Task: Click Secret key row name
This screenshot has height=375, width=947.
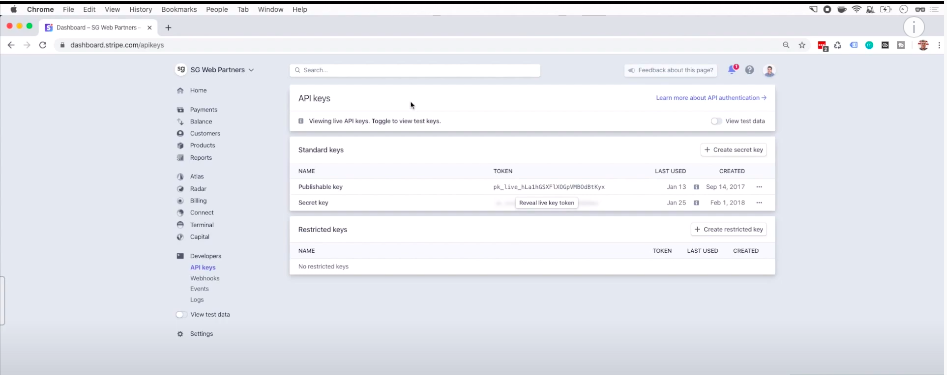Action: coord(313,203)
